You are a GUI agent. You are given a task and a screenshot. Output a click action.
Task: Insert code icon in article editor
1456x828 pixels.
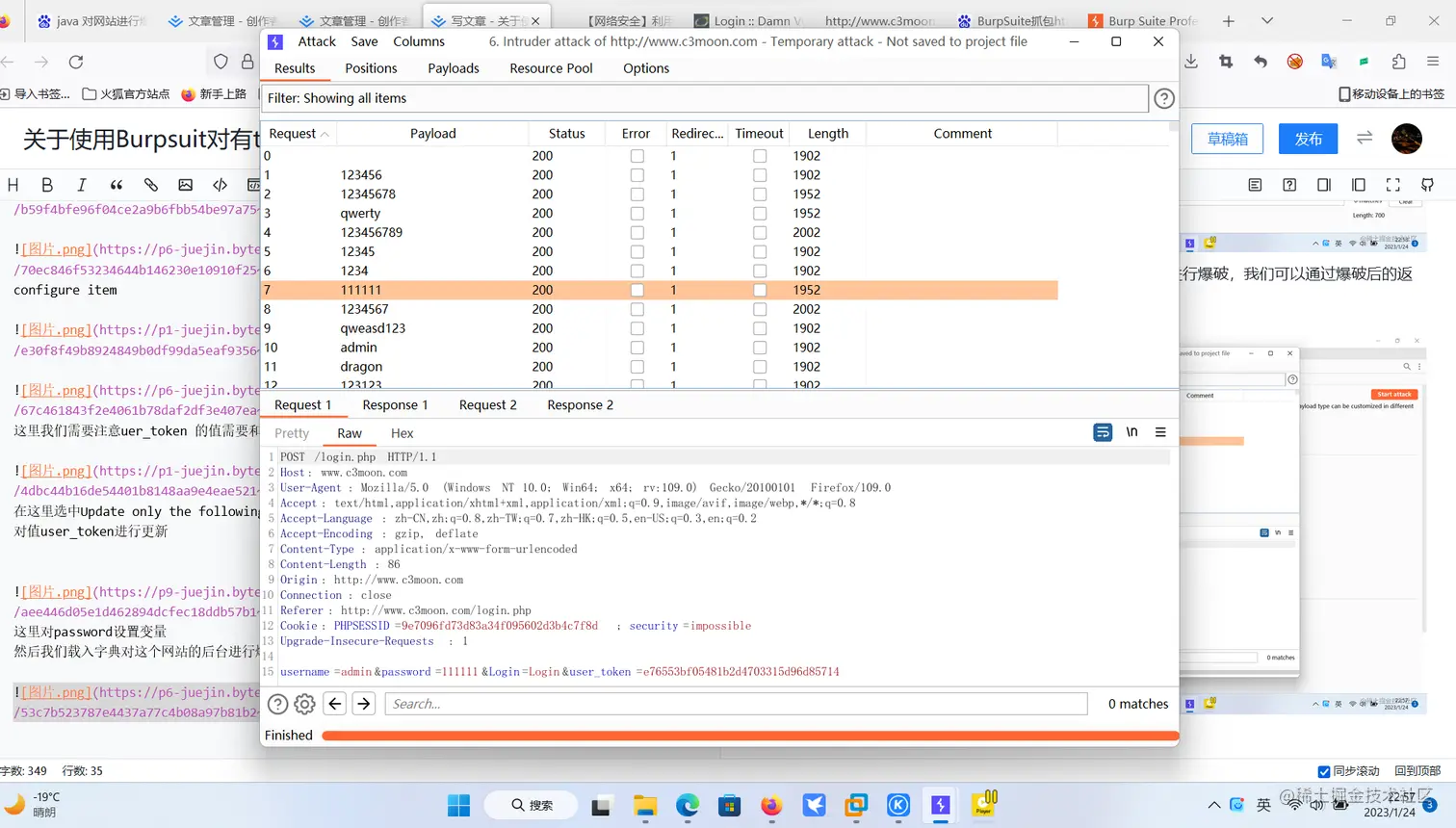(x=220, y=185)
